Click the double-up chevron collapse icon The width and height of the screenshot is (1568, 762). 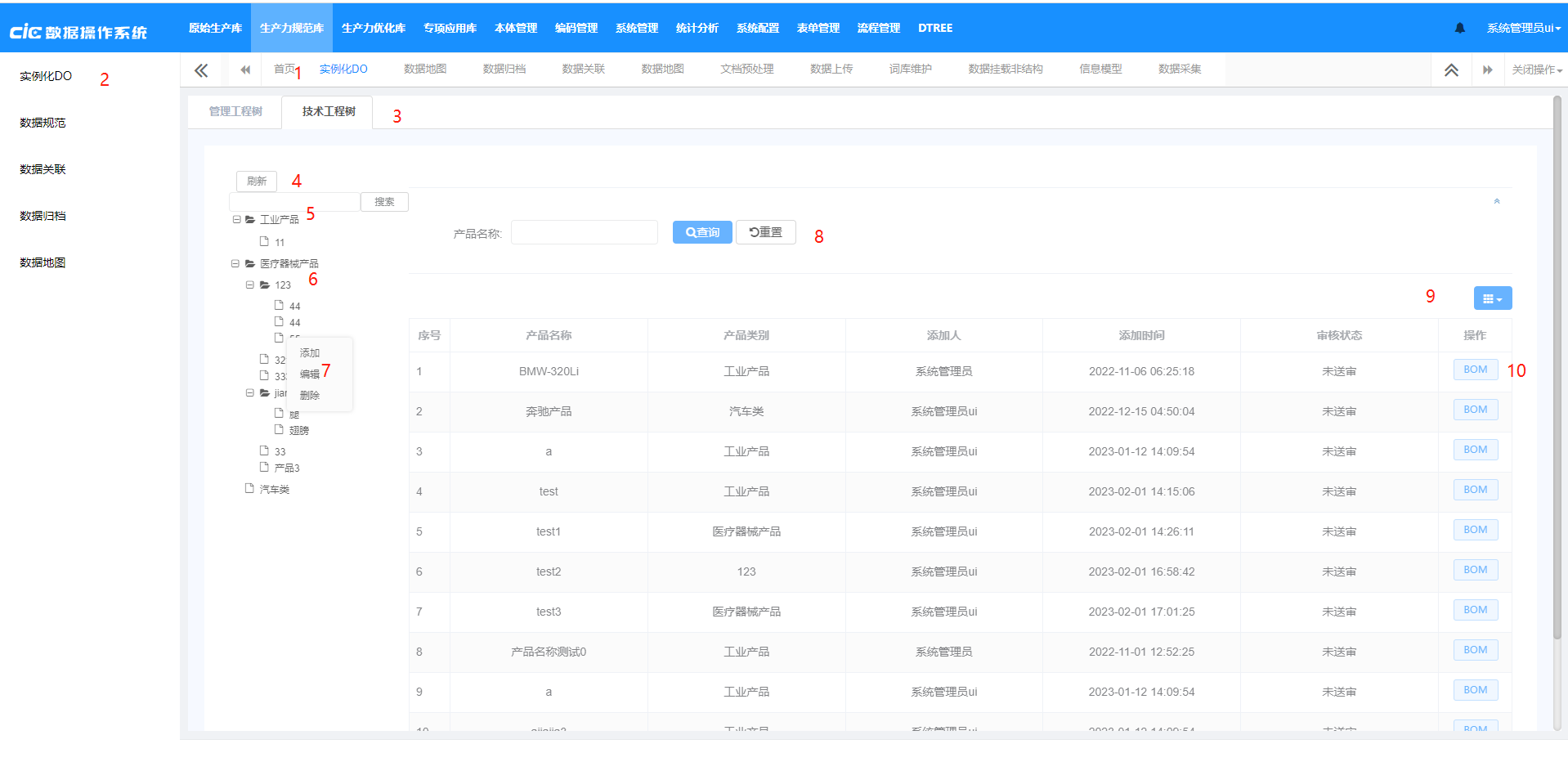click(x=1452, y=69)
